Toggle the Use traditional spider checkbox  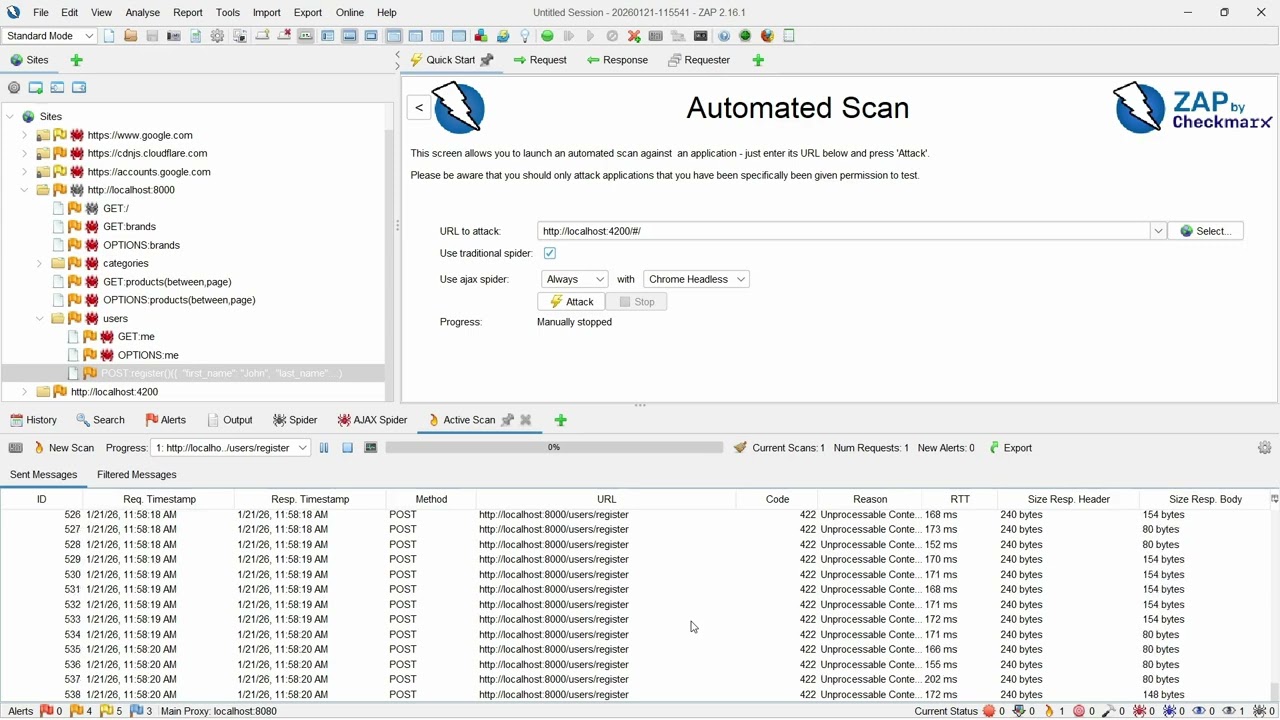(550, 253)
